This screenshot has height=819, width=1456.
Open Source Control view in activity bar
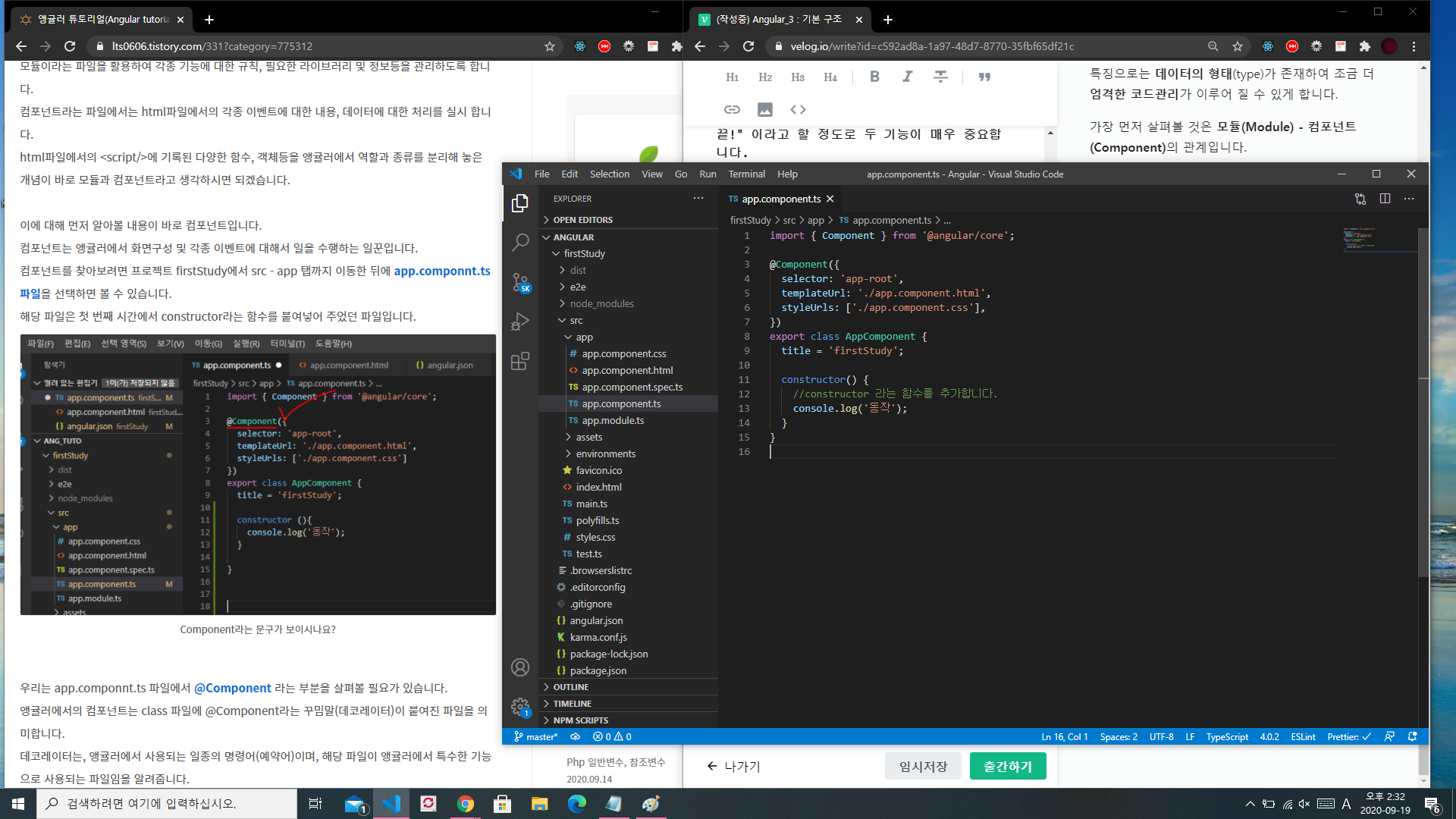(520, 282)
